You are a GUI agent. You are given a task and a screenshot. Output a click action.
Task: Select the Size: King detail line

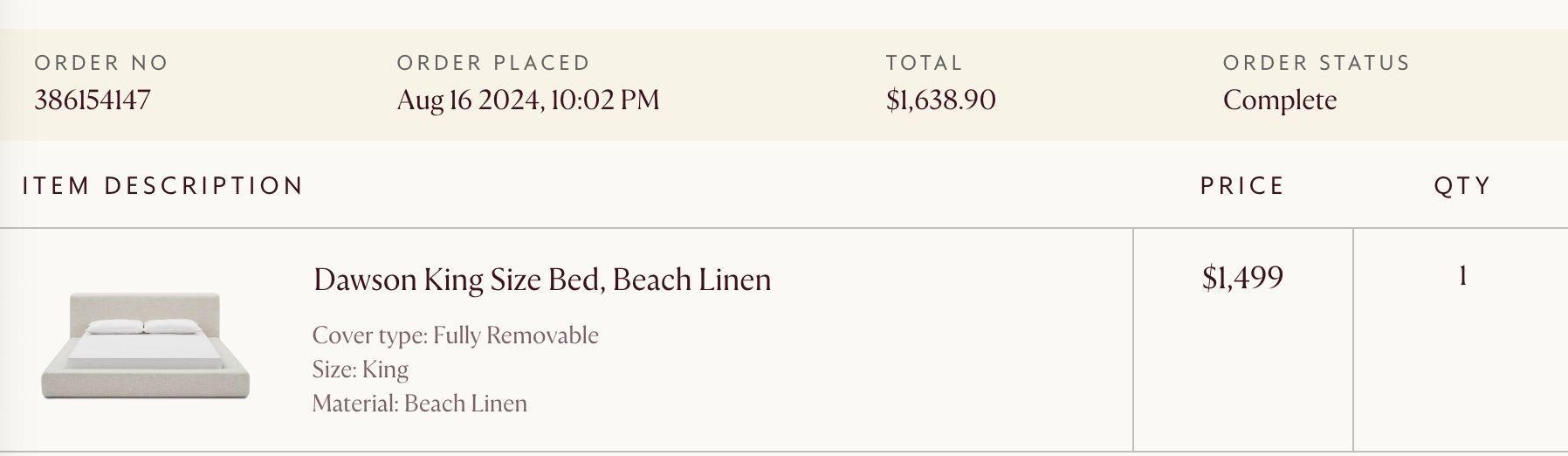[360, 370]
